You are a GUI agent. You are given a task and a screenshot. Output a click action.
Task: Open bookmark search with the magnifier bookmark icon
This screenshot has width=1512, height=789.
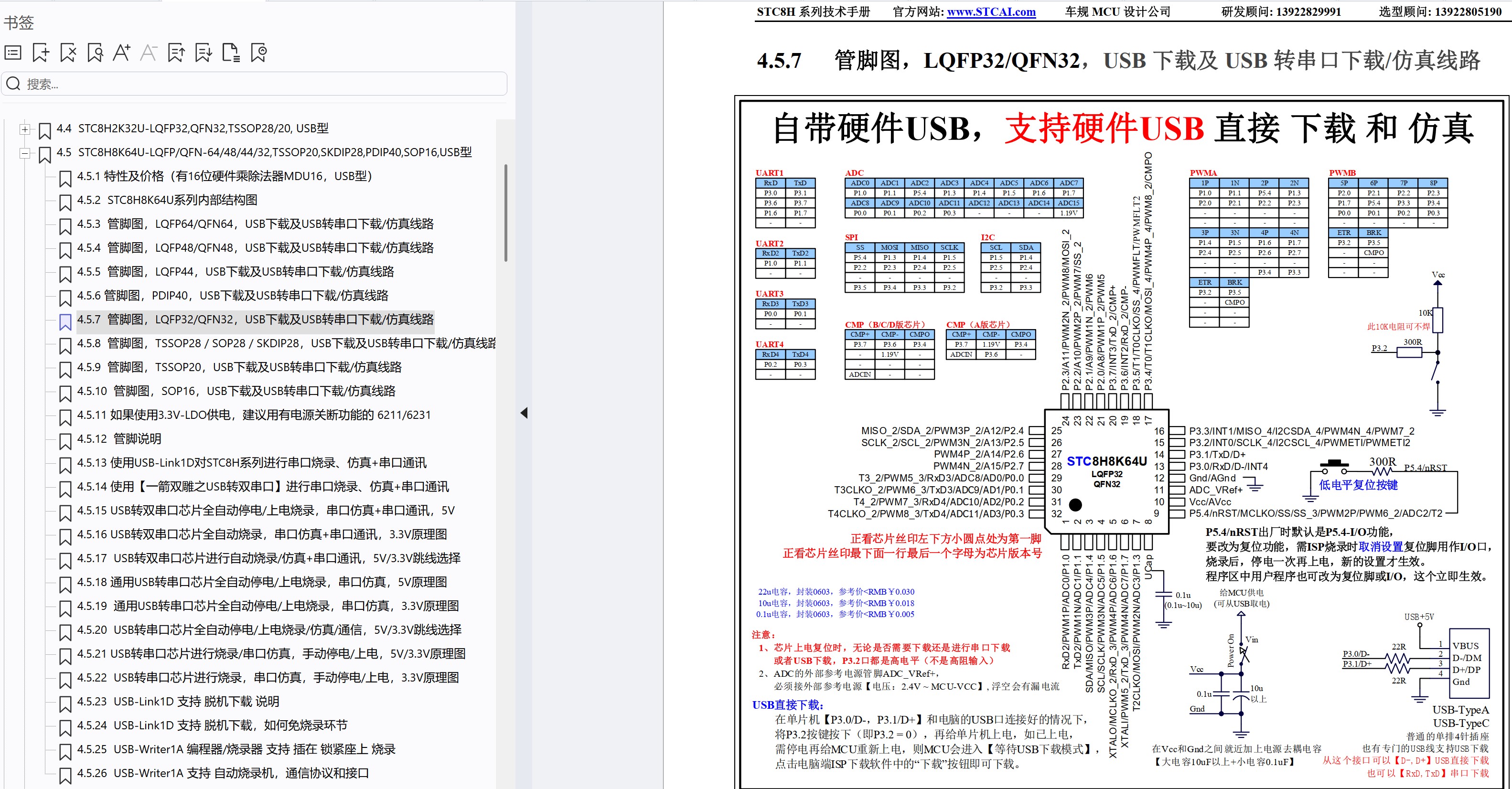(96, 53)
